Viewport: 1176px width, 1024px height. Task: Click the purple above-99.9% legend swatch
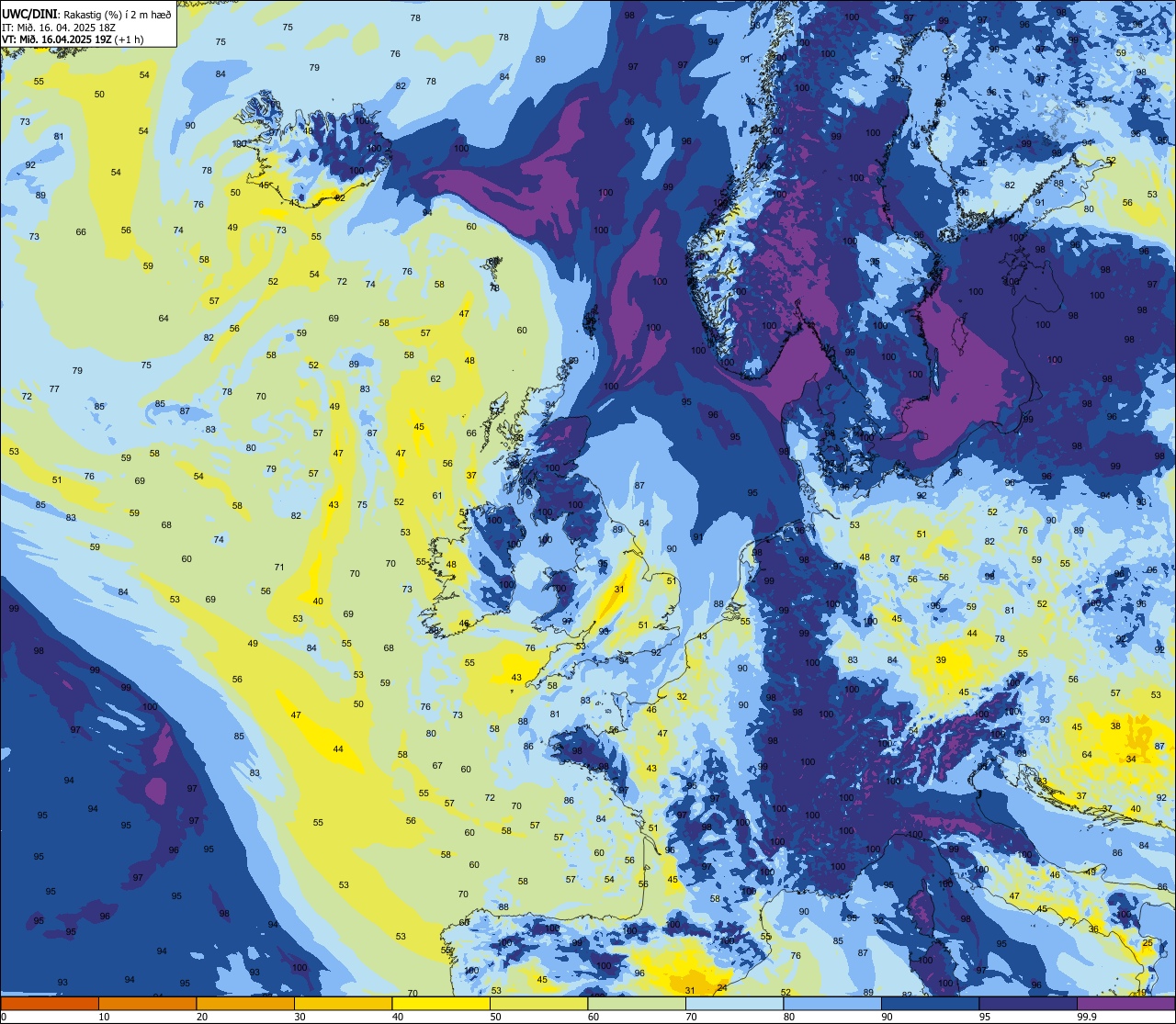point(1125,1003)
